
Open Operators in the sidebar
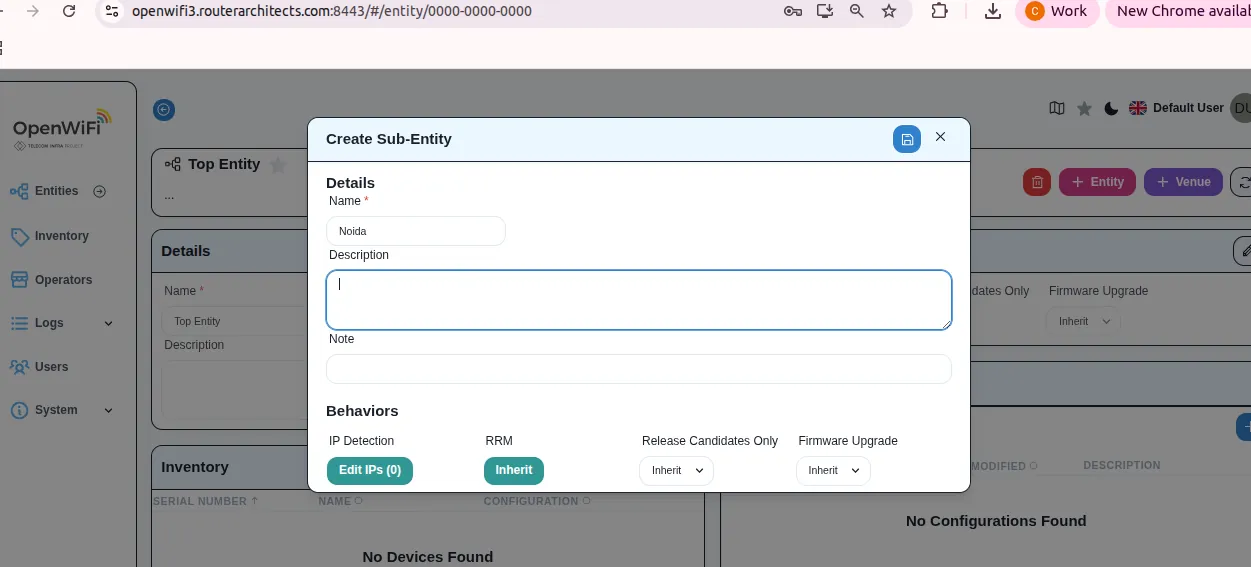[63, 280]
